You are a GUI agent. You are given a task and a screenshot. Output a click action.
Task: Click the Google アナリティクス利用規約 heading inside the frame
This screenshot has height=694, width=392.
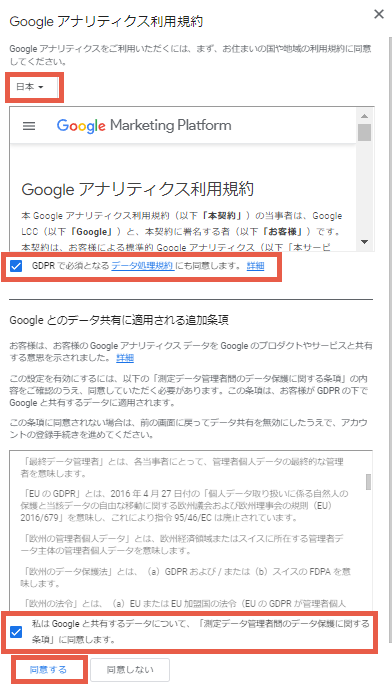[138, 189]
